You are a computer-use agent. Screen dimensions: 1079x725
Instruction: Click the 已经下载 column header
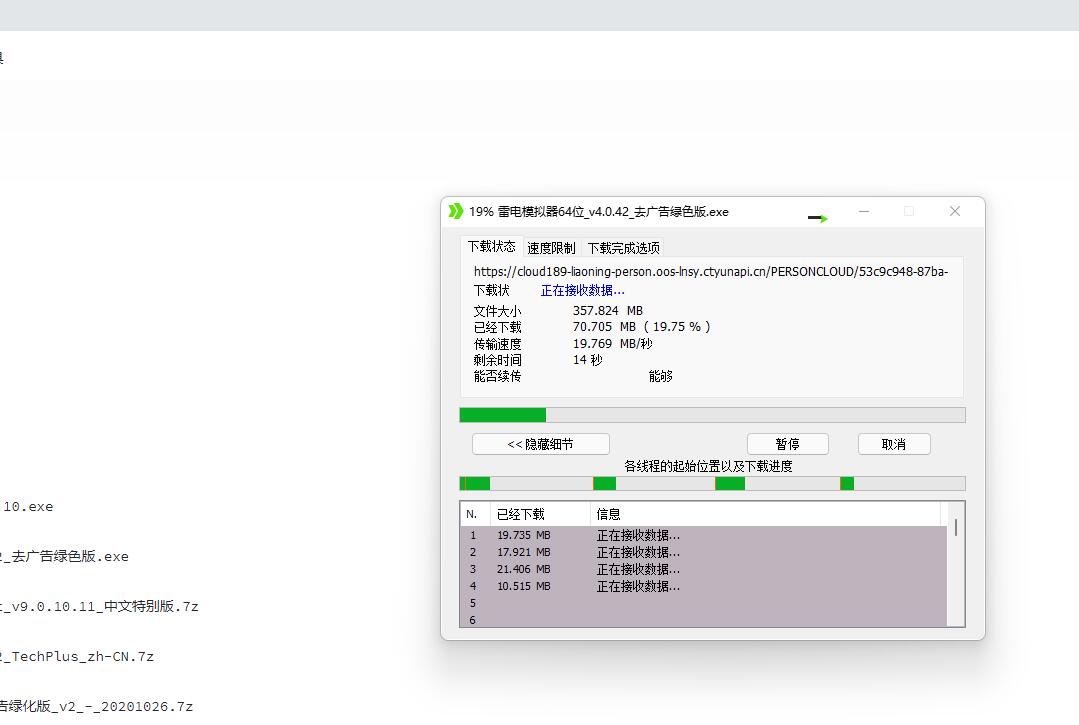point(540,515)
